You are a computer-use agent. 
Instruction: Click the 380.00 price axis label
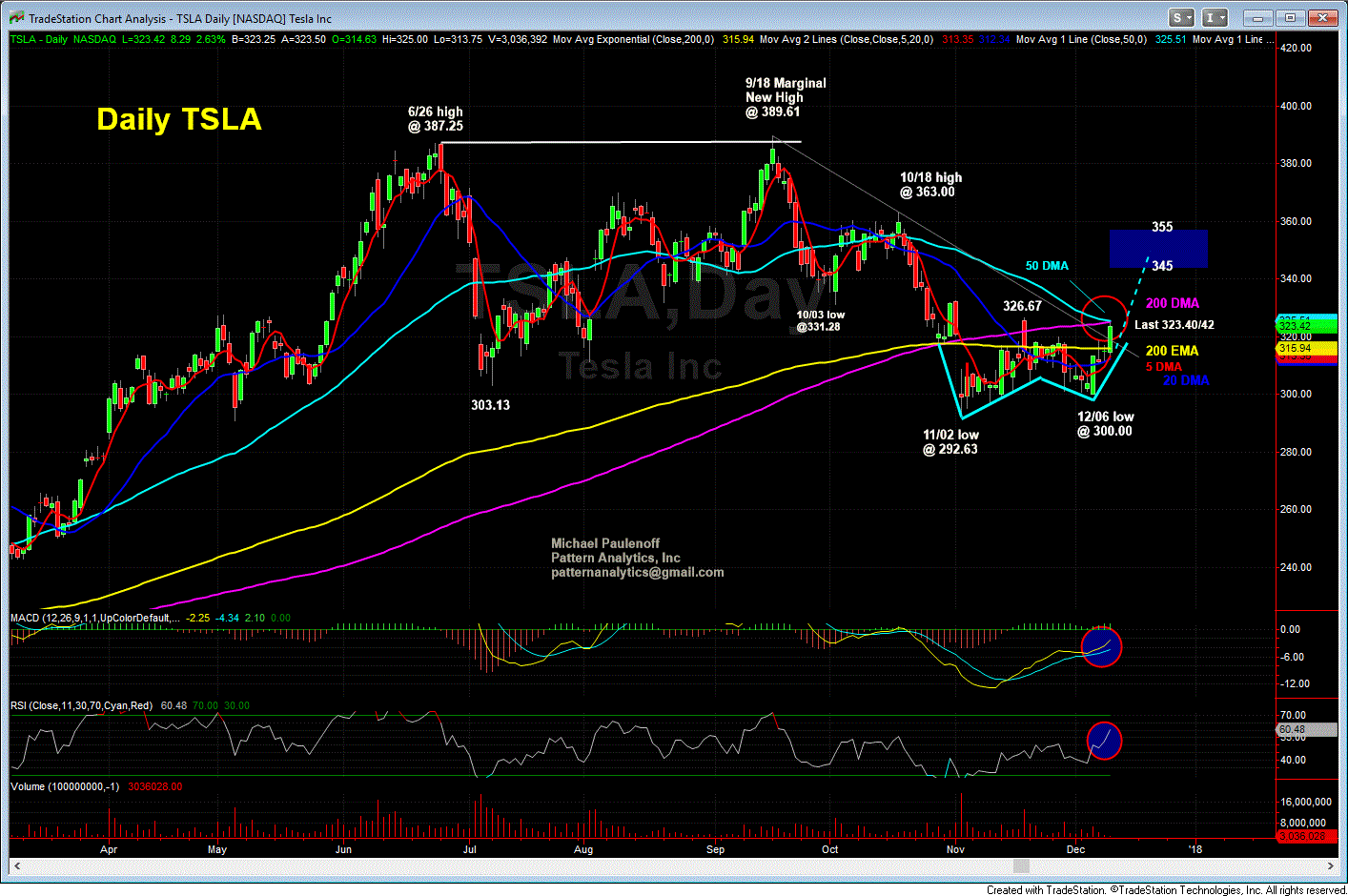1296,163
